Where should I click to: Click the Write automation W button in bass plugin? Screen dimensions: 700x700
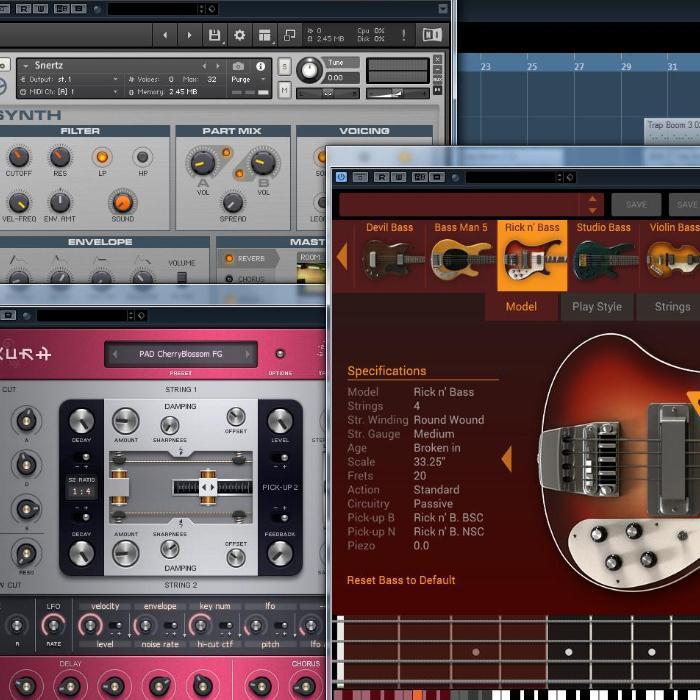click(399, 177)
